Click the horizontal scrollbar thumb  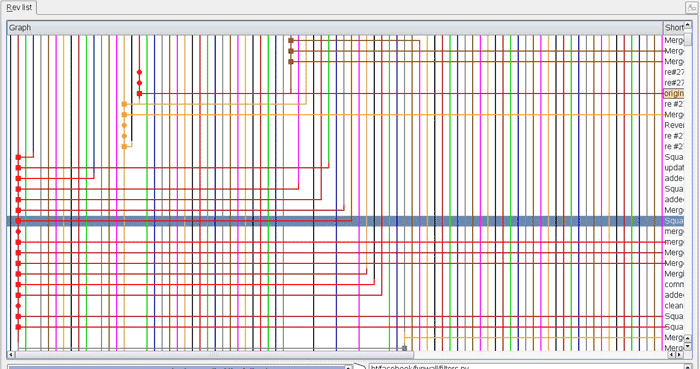coord(214,355)
